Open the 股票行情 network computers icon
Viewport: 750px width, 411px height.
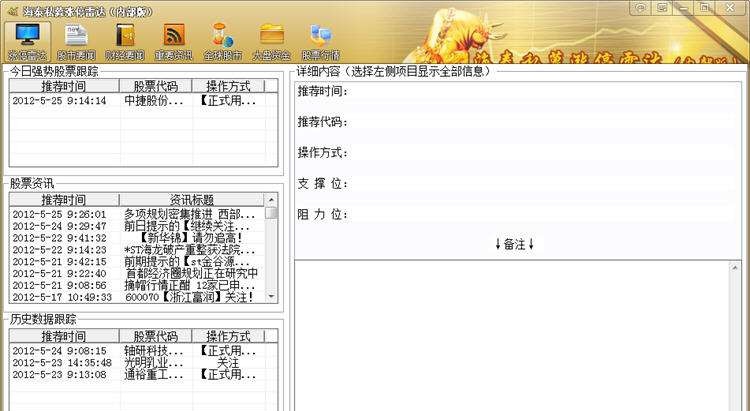tap(320, 35)
